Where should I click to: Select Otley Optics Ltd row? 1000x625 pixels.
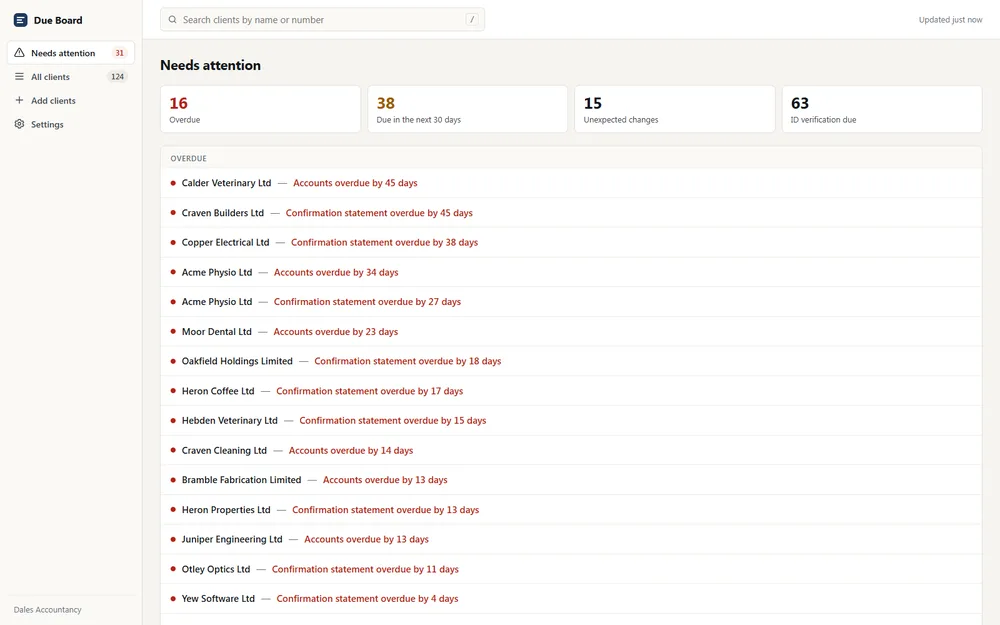click(571, 569)
